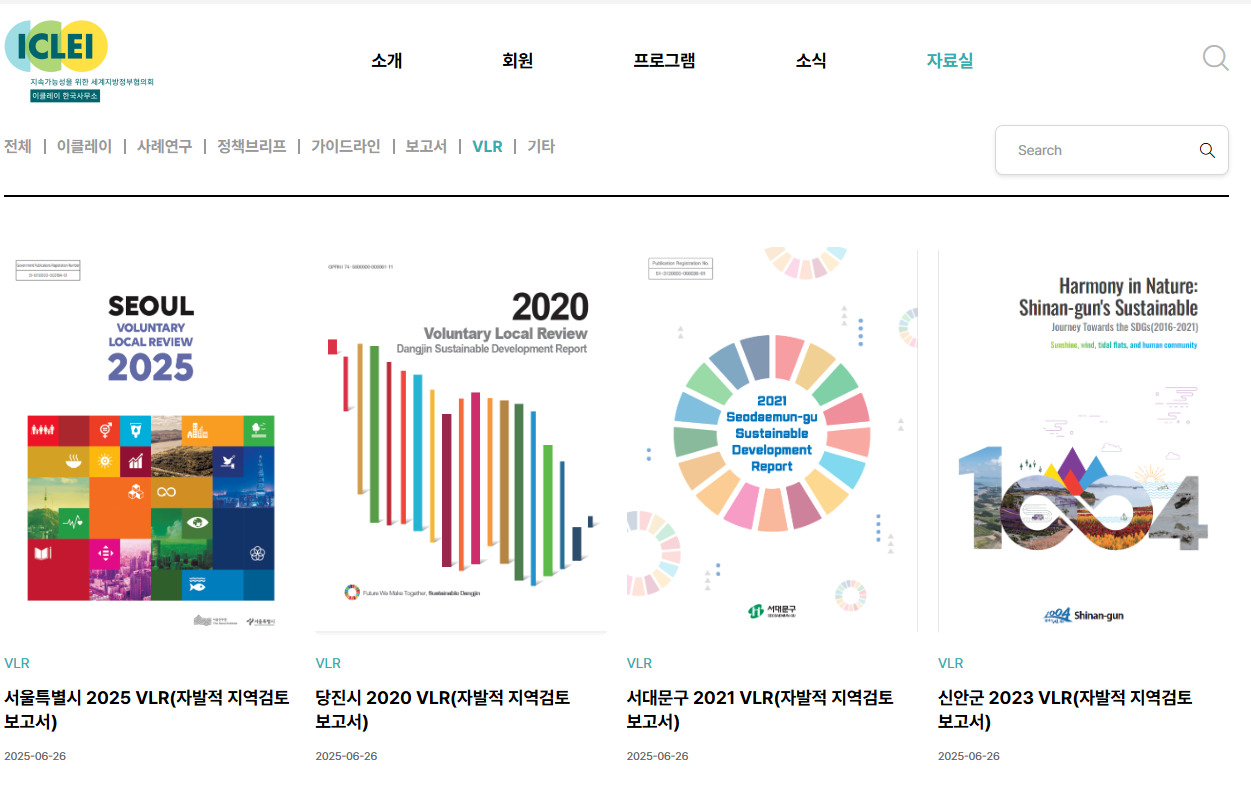
Task: Open the 프로그램 menu
Action: pyautogui.click(x=664, y=60)
